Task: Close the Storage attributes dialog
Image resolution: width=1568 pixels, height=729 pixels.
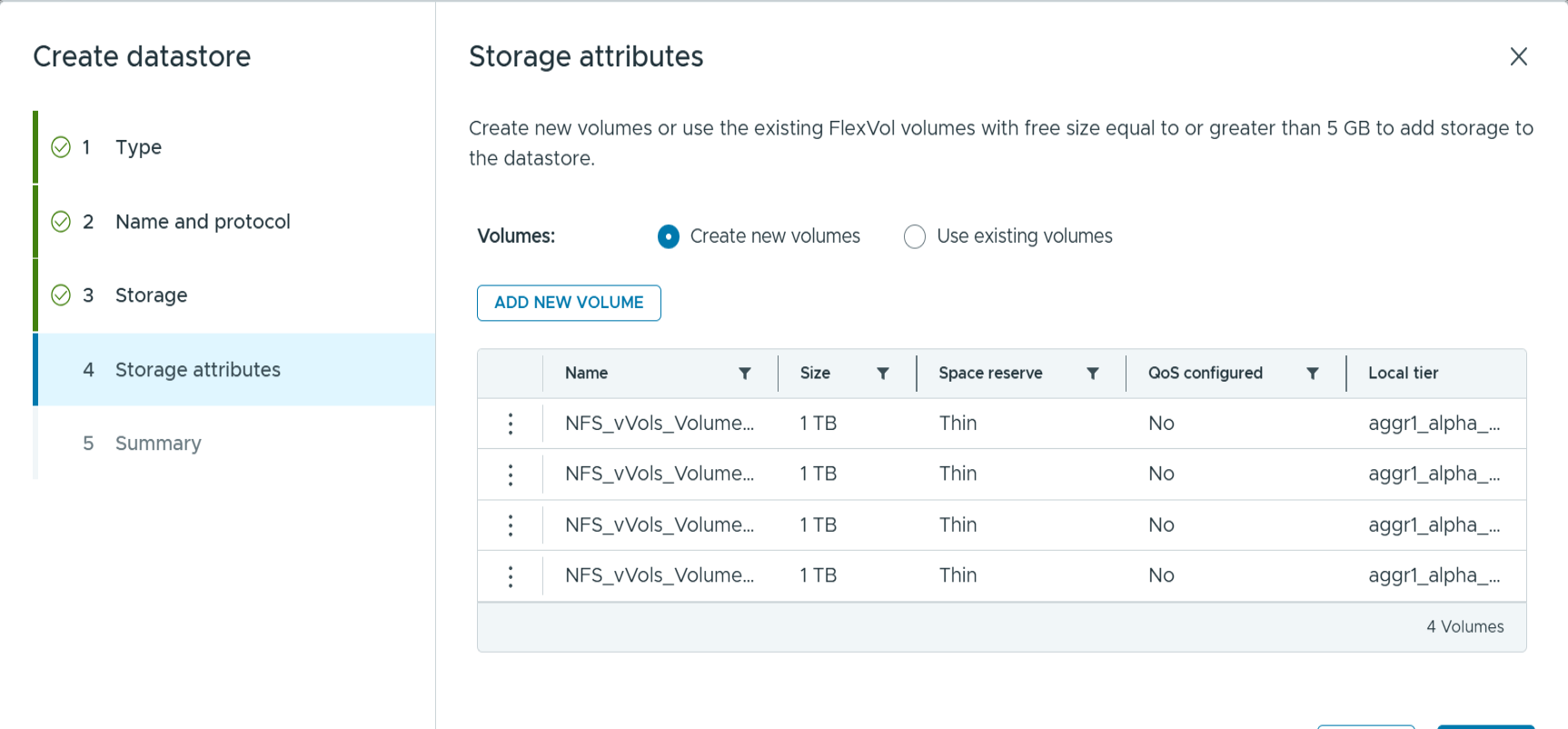Action: pyautogui.click(x=1518, y=56)
